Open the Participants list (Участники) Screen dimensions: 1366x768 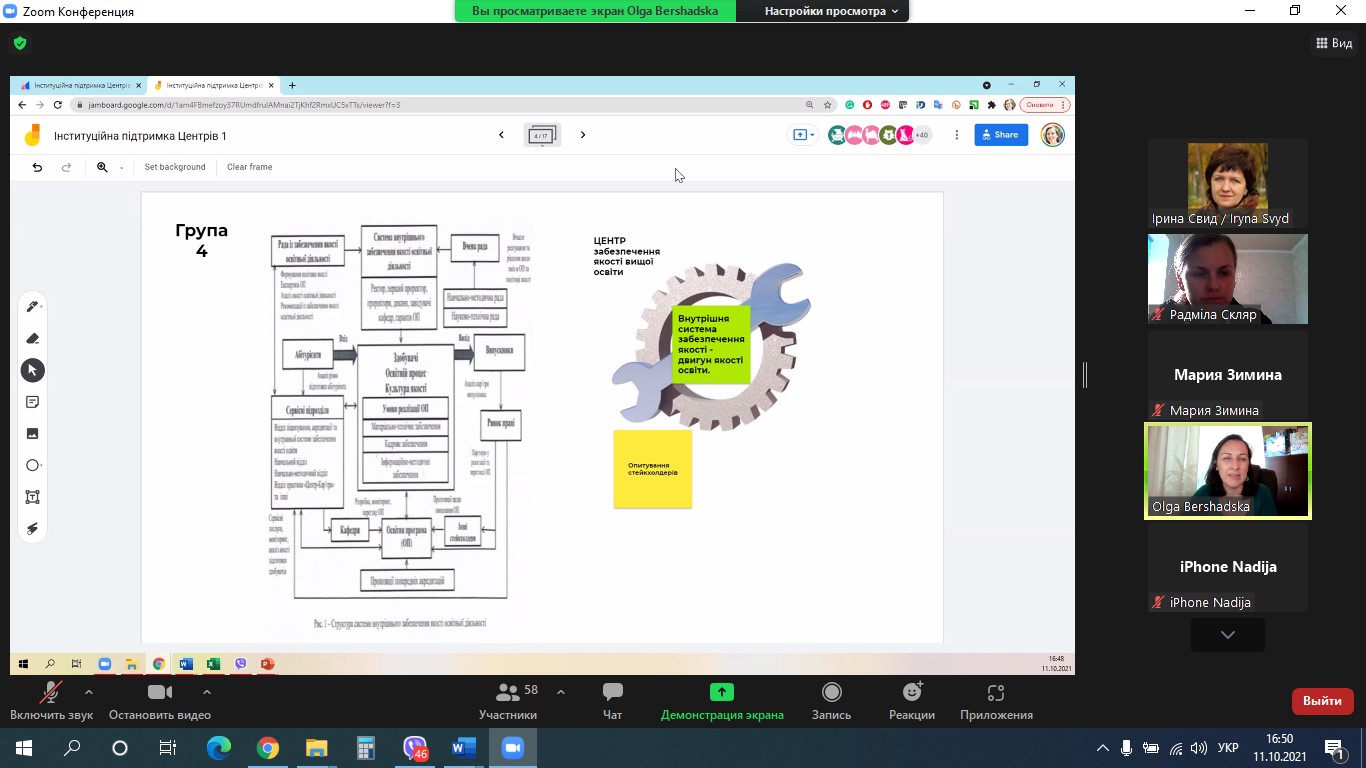pos(508,701)
